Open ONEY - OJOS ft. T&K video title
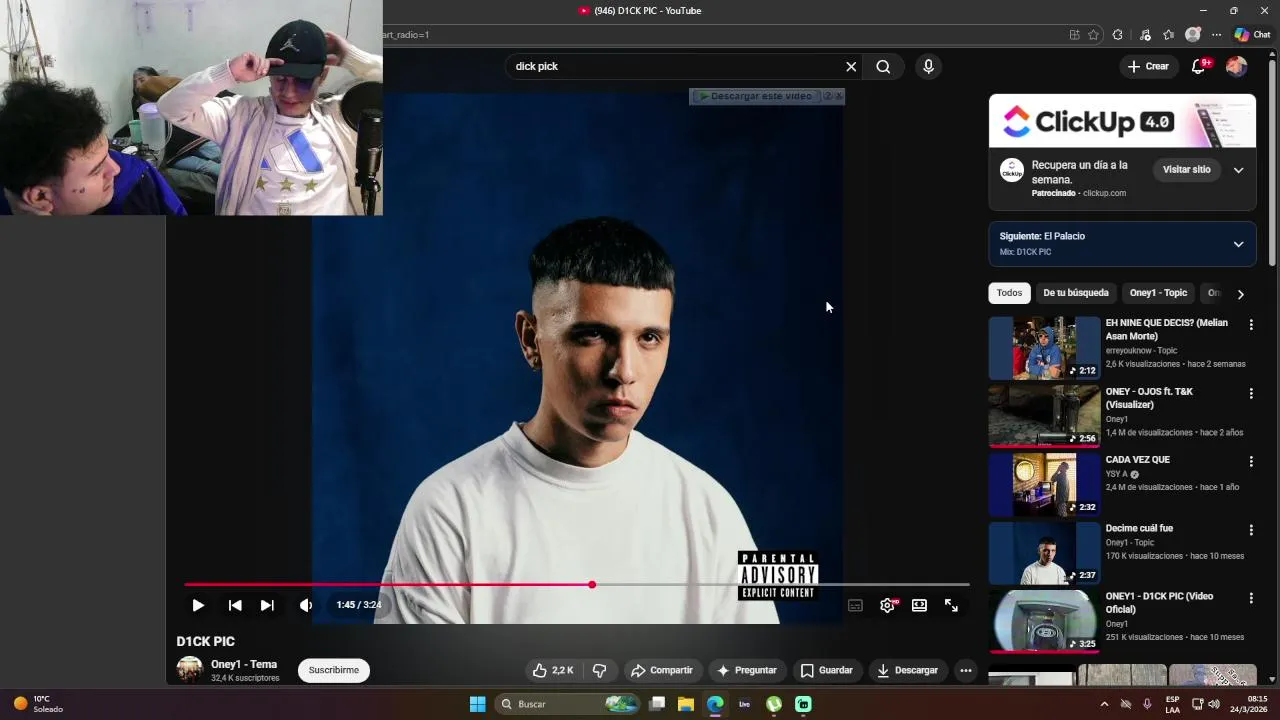This screenshot has width=1280, height=720. 1149,398
